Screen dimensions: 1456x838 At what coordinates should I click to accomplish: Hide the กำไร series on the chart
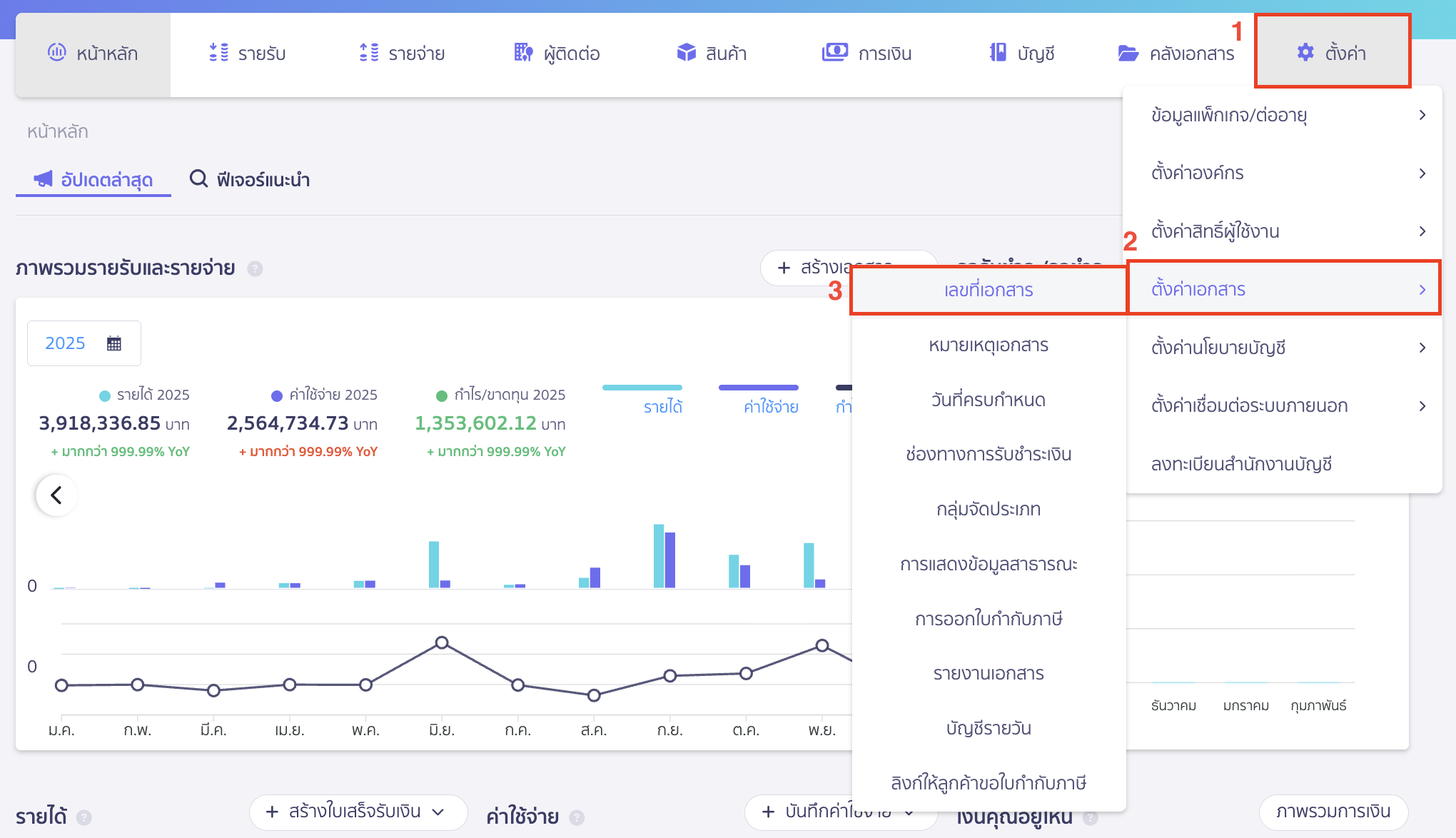(846, 405)
